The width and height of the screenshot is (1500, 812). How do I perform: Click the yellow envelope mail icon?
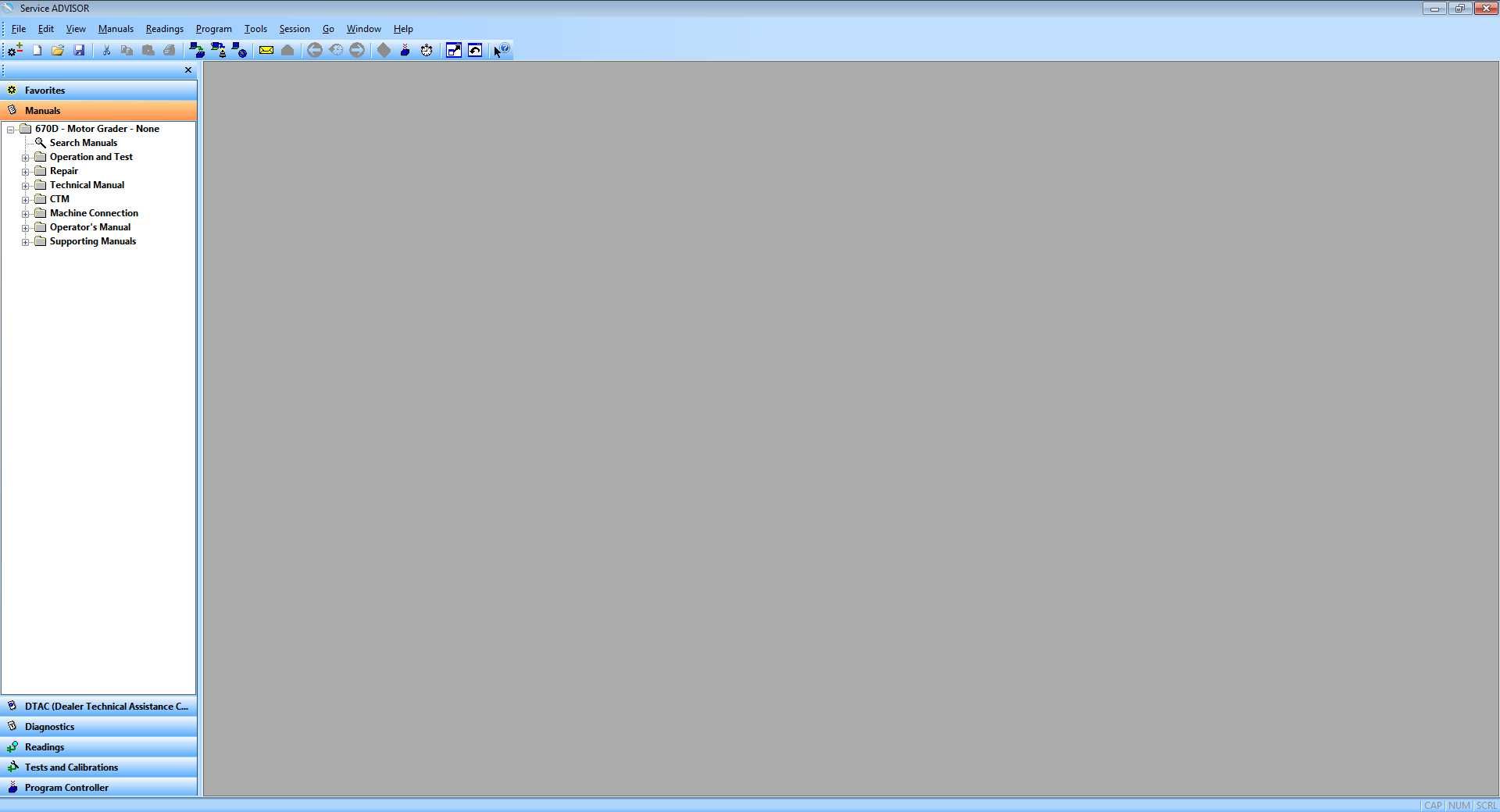[266, 50]
